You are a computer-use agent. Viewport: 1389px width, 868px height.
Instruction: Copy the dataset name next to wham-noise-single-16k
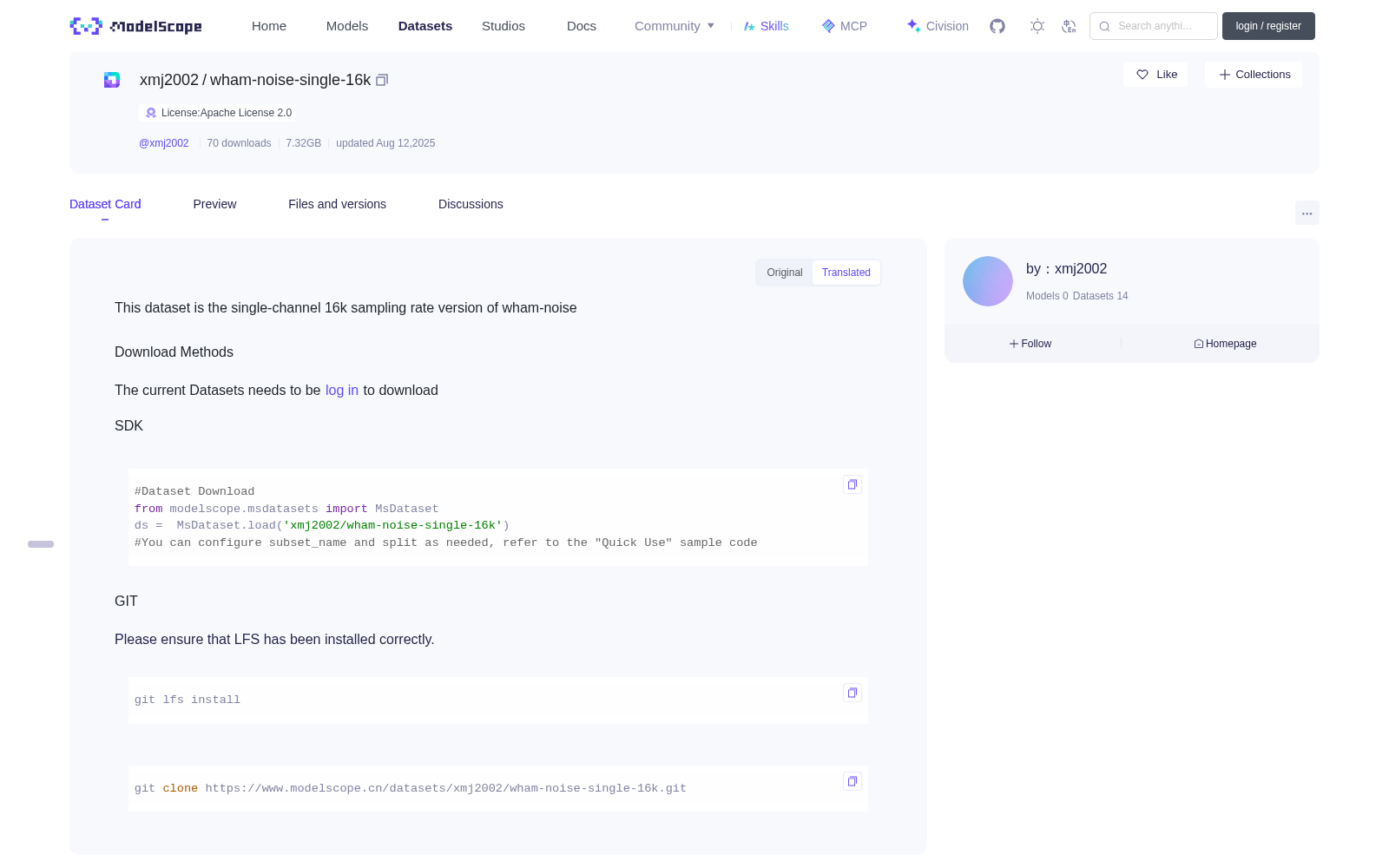tap(382, 80)
